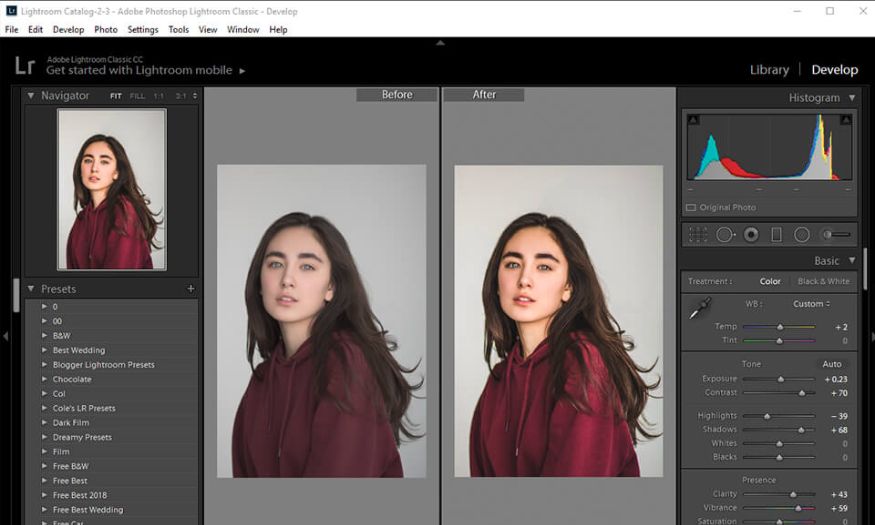Open the Photo menu
The width and height of the screenshot is (875, 525).
pos(105,30)
